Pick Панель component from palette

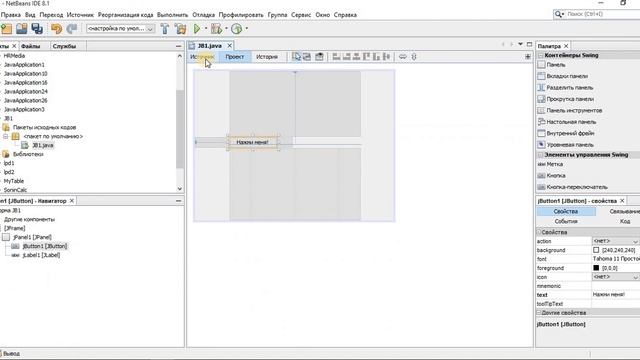556,64
